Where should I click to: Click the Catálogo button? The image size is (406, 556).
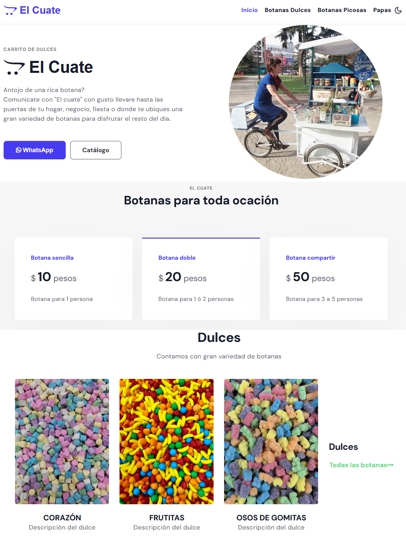coord(96,150)
